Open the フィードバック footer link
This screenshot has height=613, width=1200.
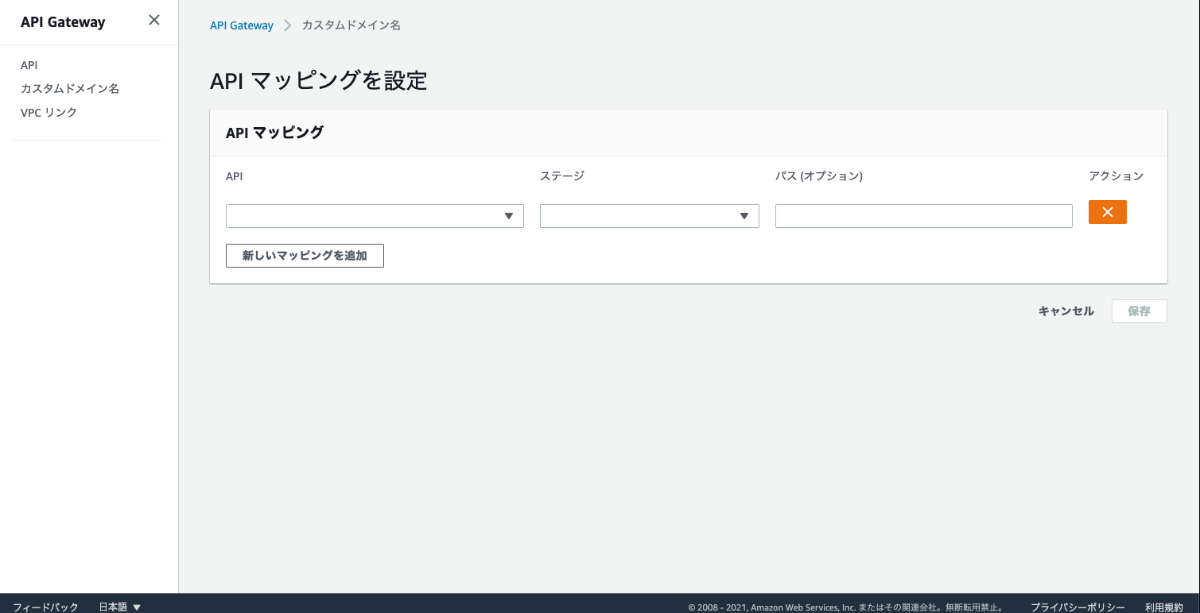[45, 606]
